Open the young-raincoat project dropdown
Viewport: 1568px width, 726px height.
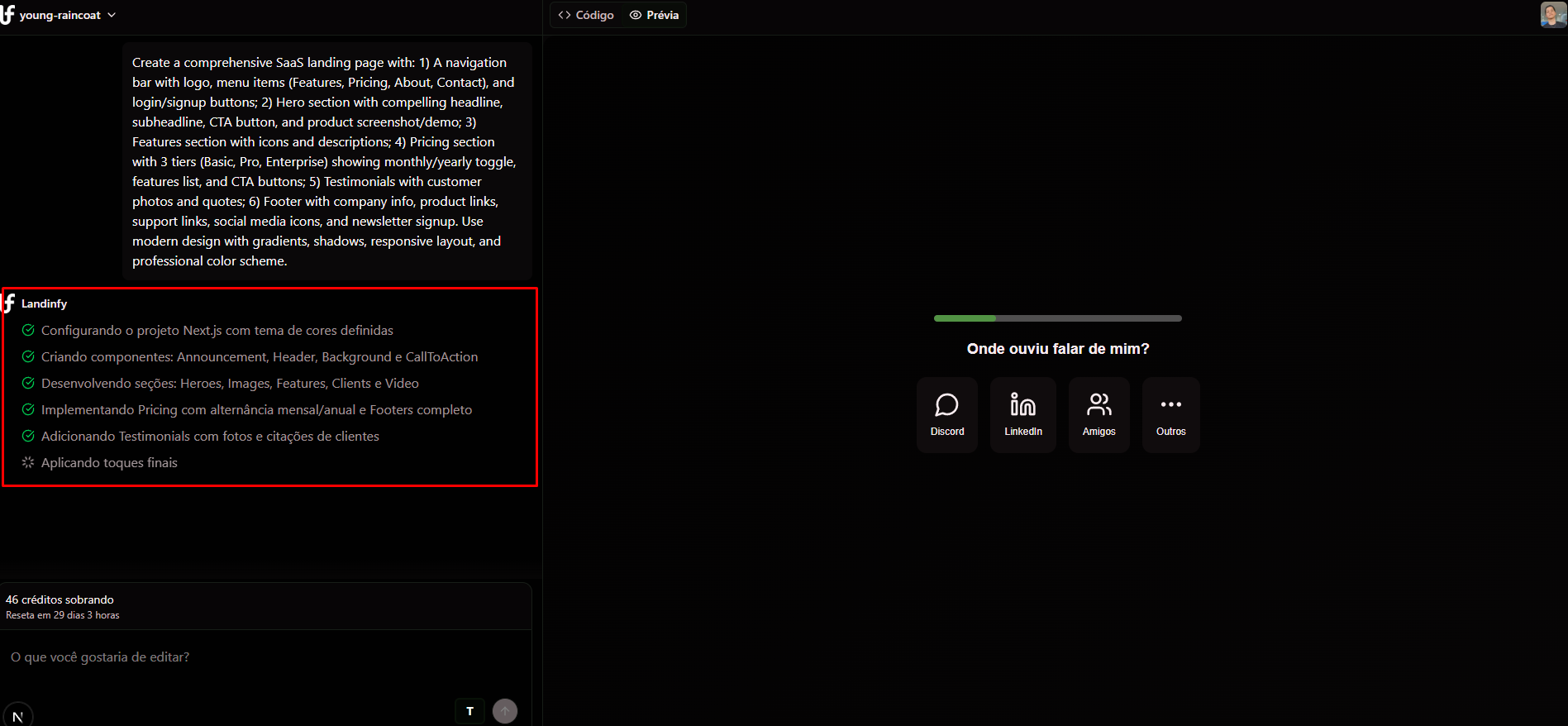68,15
